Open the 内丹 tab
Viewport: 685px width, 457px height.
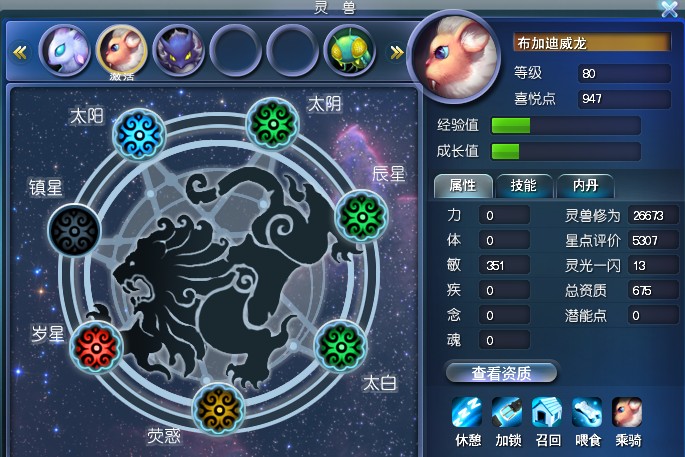point(585,186)
